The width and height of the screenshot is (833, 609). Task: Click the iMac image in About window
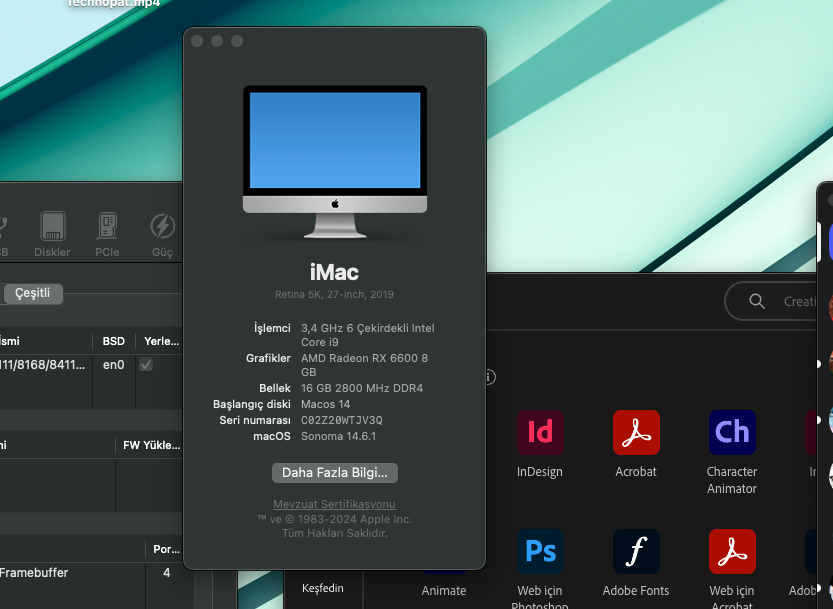(x=335, y=162)
